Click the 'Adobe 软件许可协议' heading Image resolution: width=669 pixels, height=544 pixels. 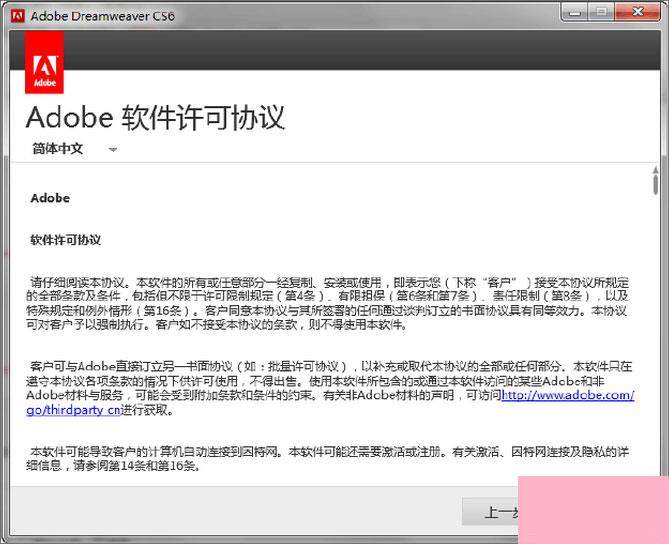[155, 117]
